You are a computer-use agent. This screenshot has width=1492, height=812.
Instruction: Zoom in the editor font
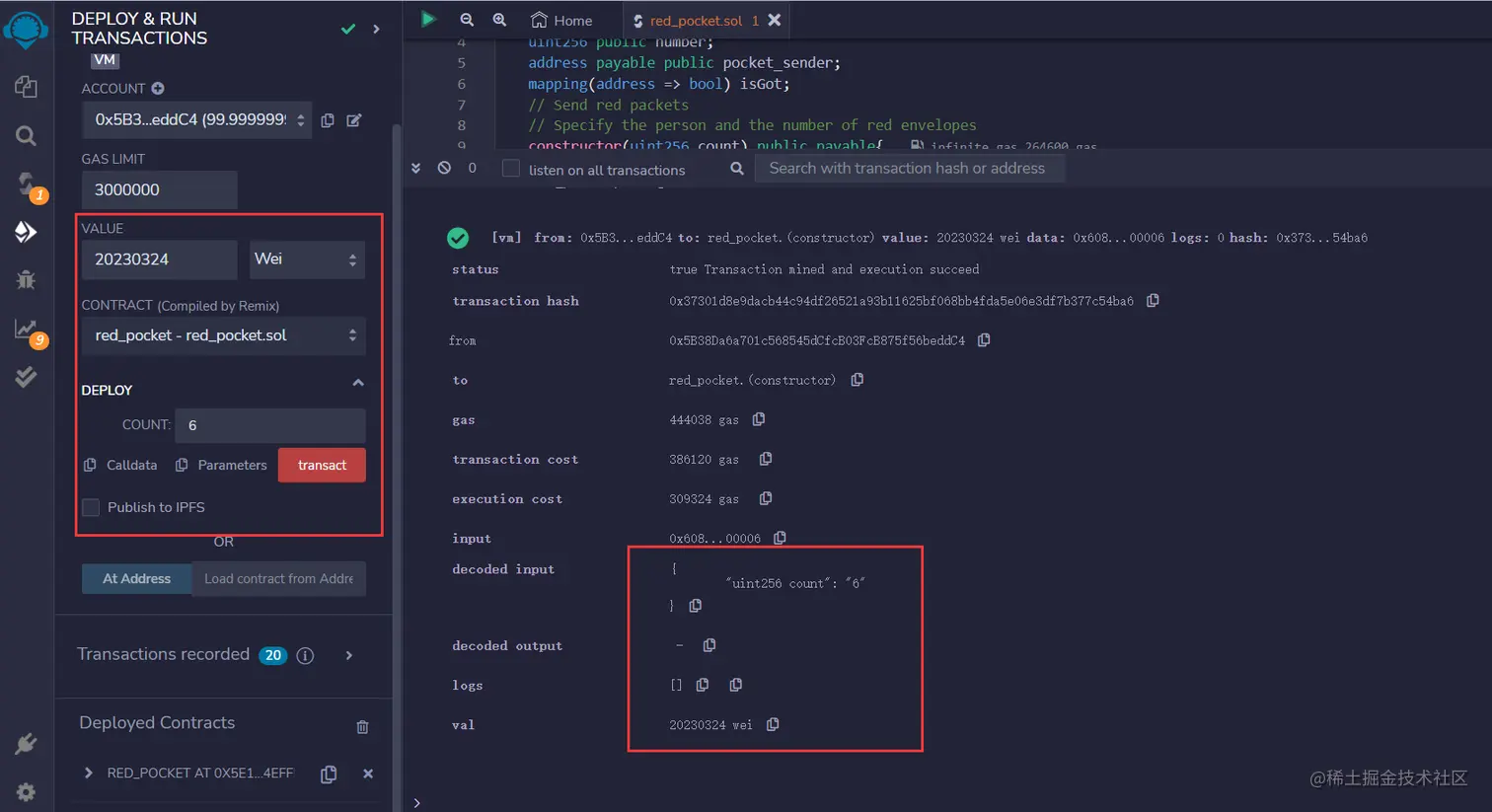(499, 20)
